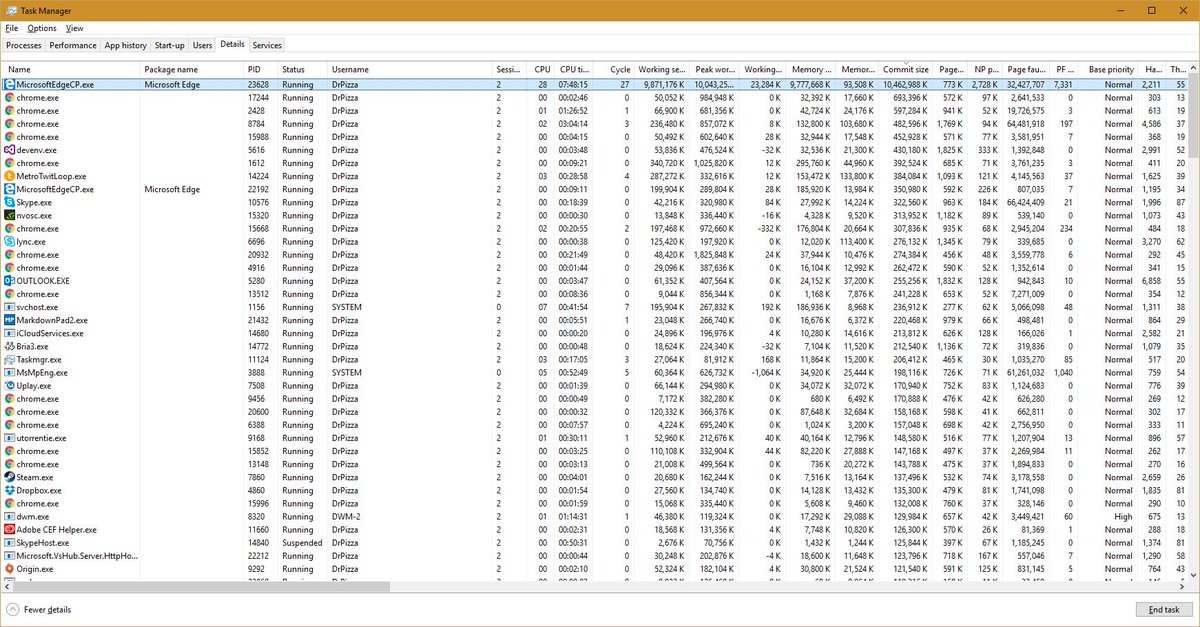1200x627 pixels.
Task: Switch to the Services tab
Action: tap(267, 45)
